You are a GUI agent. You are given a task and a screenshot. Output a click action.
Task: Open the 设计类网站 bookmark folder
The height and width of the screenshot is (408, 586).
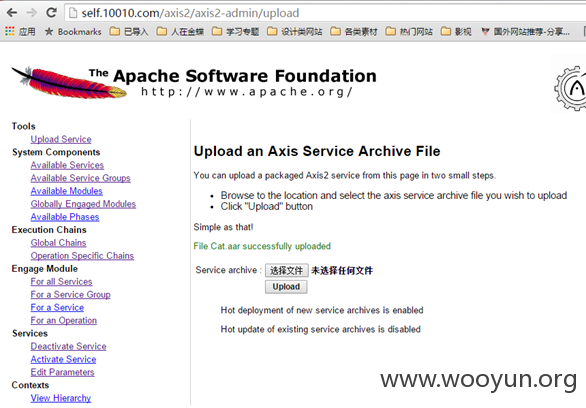(295, 32)
